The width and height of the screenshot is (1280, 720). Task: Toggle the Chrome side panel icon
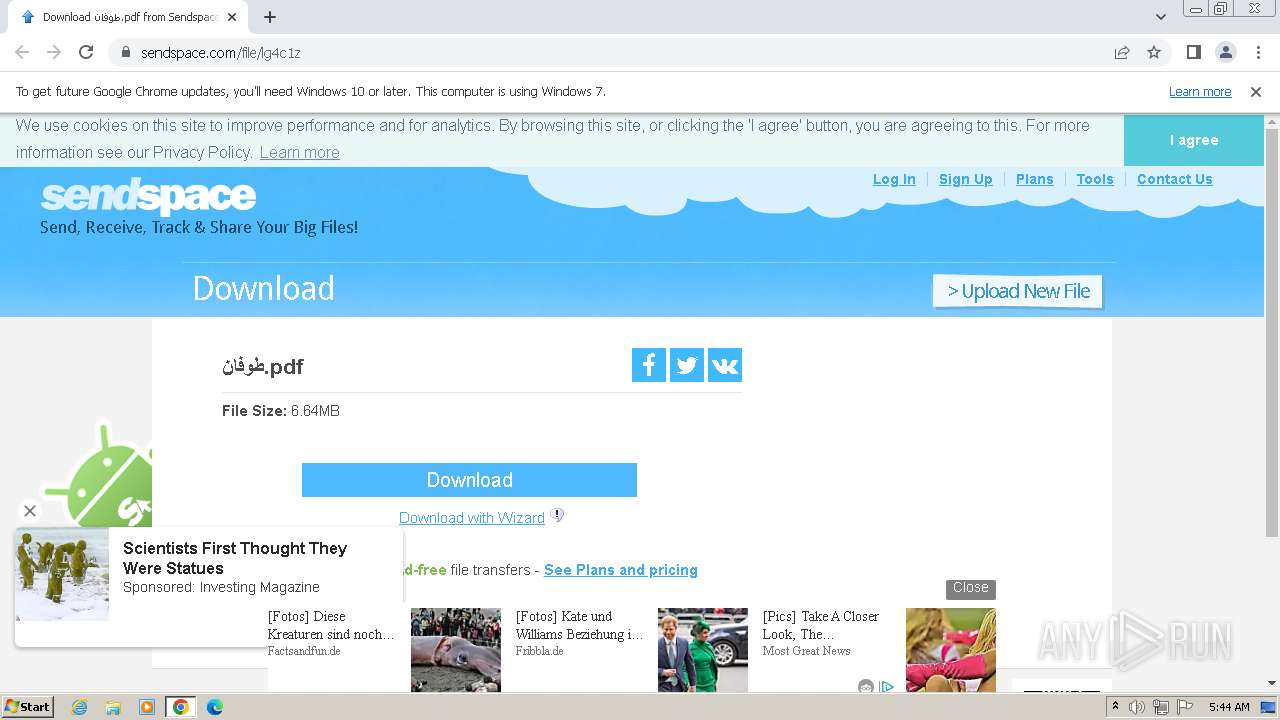click(x=1193, y=52)
